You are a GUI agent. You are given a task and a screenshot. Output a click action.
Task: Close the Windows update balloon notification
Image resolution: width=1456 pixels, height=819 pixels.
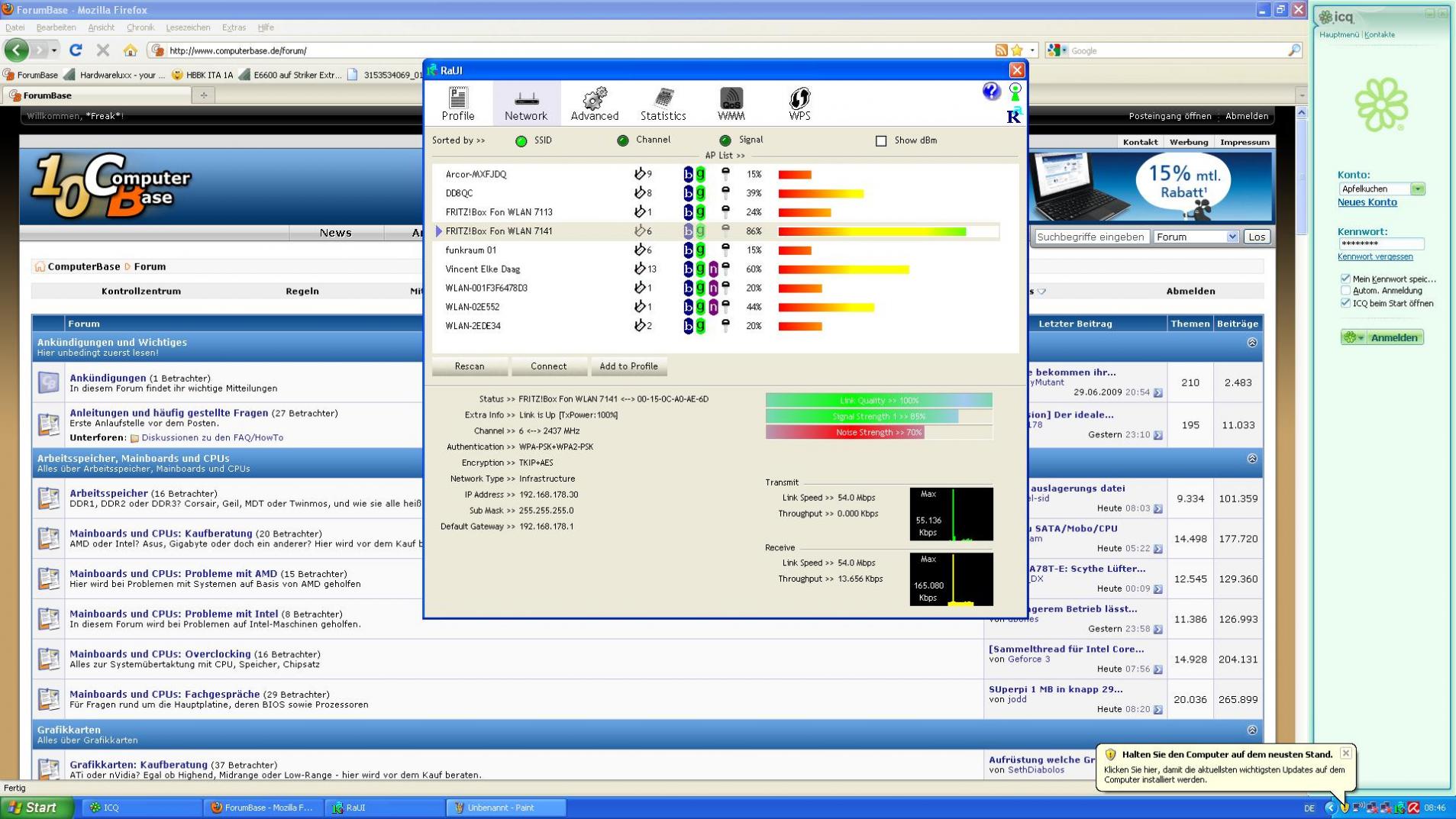(1345, 753)
